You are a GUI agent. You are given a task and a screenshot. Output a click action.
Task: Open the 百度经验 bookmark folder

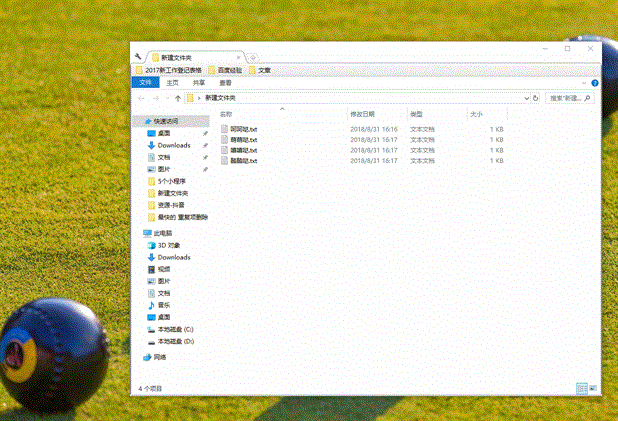pos(225,70)
